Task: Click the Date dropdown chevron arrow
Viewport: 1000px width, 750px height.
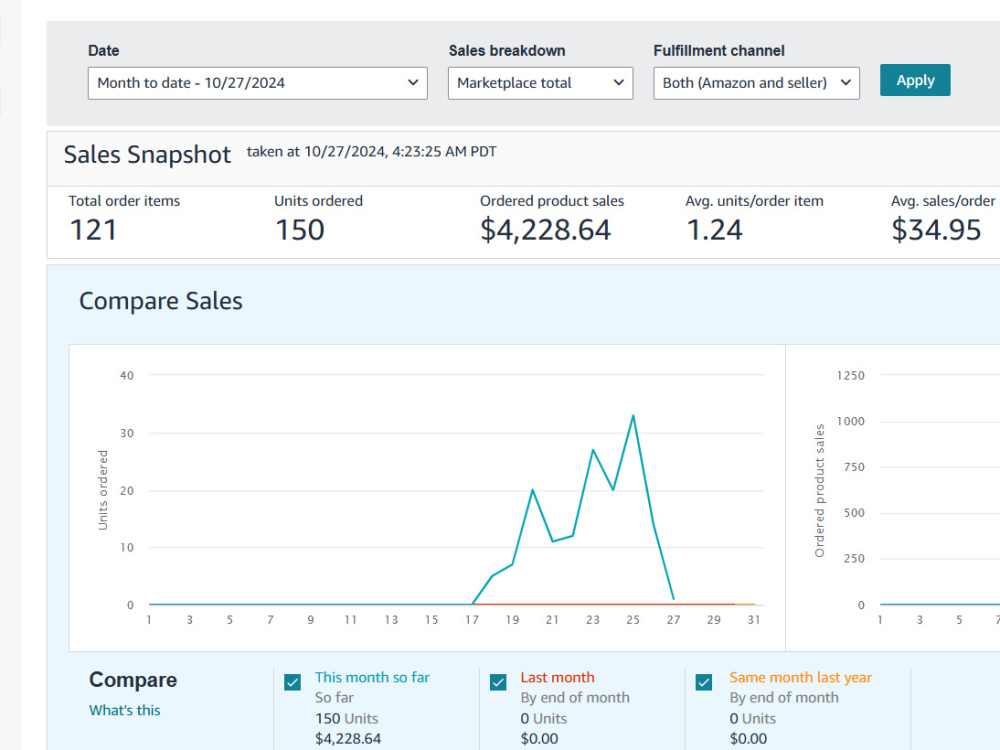Action: coord(413,82)
